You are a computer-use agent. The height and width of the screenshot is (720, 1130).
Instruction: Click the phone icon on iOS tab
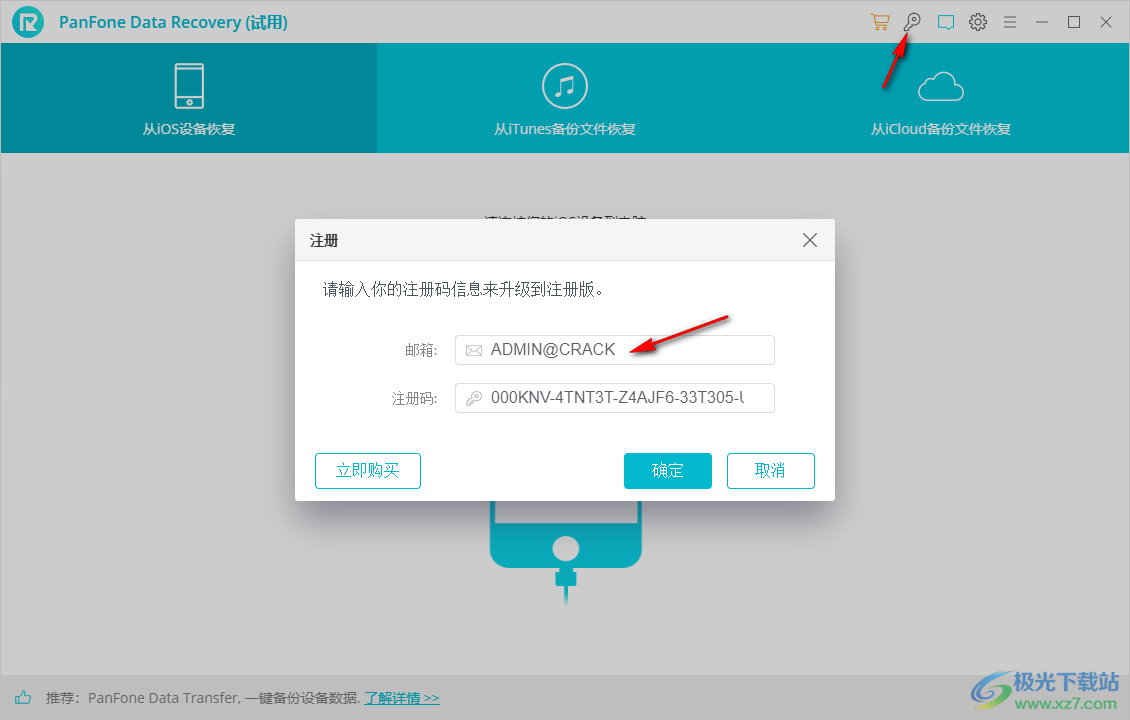point(190,86)
